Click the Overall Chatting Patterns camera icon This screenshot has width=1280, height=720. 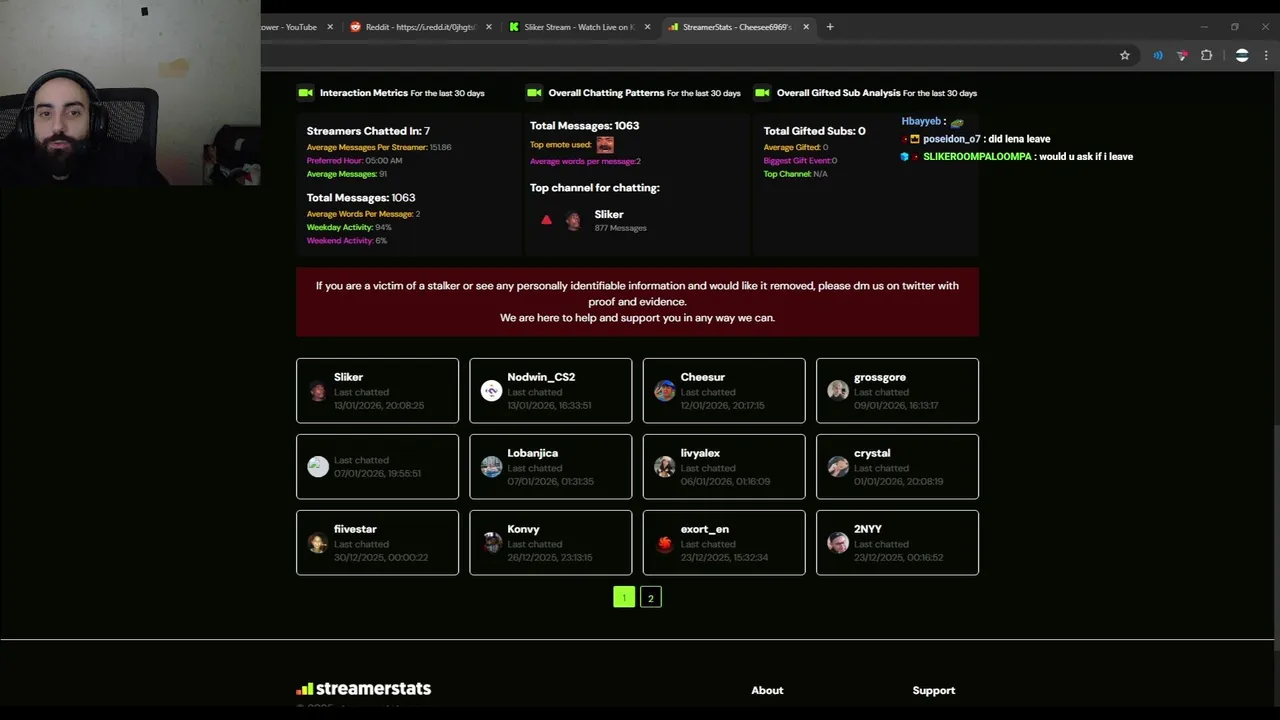pos(534,93)
